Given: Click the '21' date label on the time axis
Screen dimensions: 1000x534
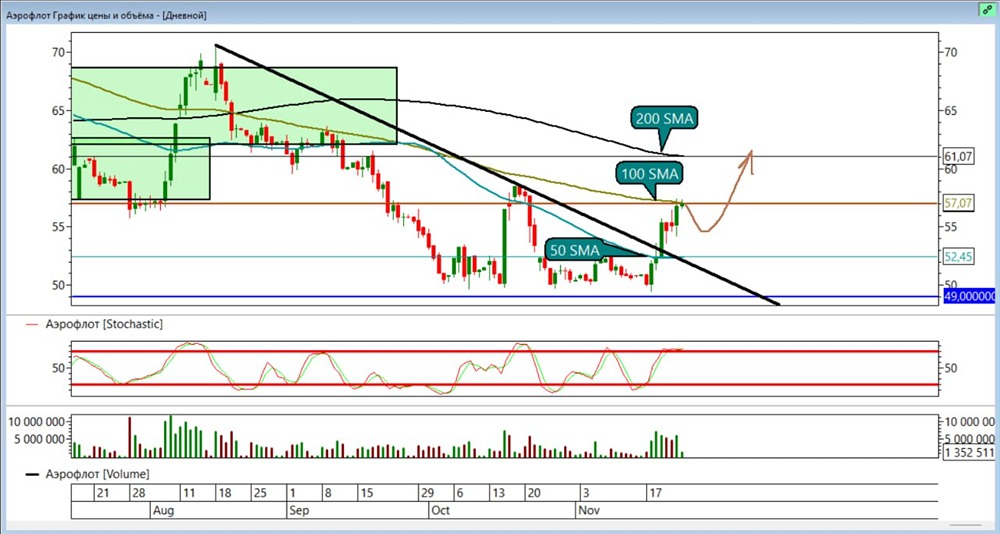Looking at the screenshot, I should (103, 493).
